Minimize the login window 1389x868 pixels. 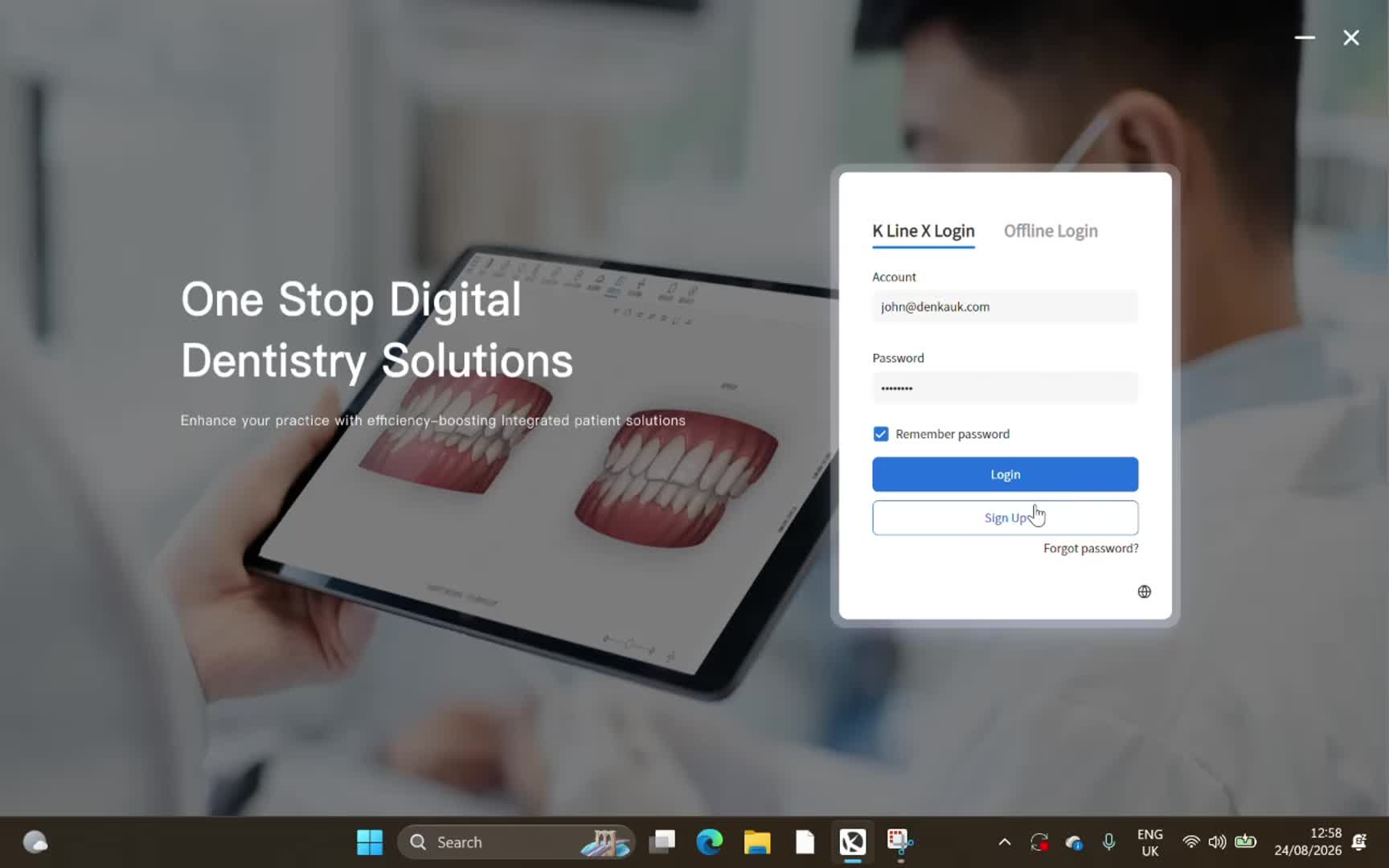click(x=1305, y=37)
